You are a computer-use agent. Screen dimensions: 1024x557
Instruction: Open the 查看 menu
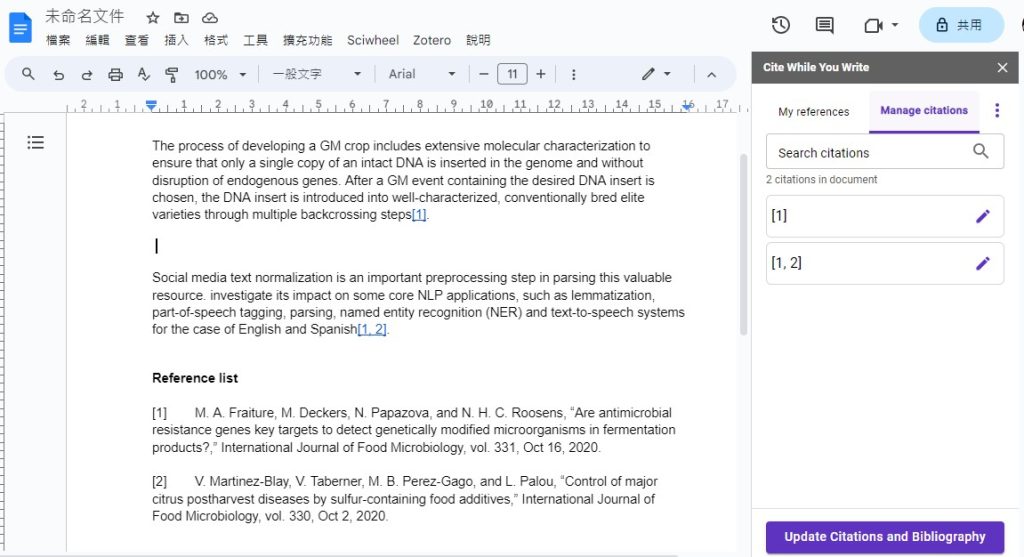[x=136, y=40]
